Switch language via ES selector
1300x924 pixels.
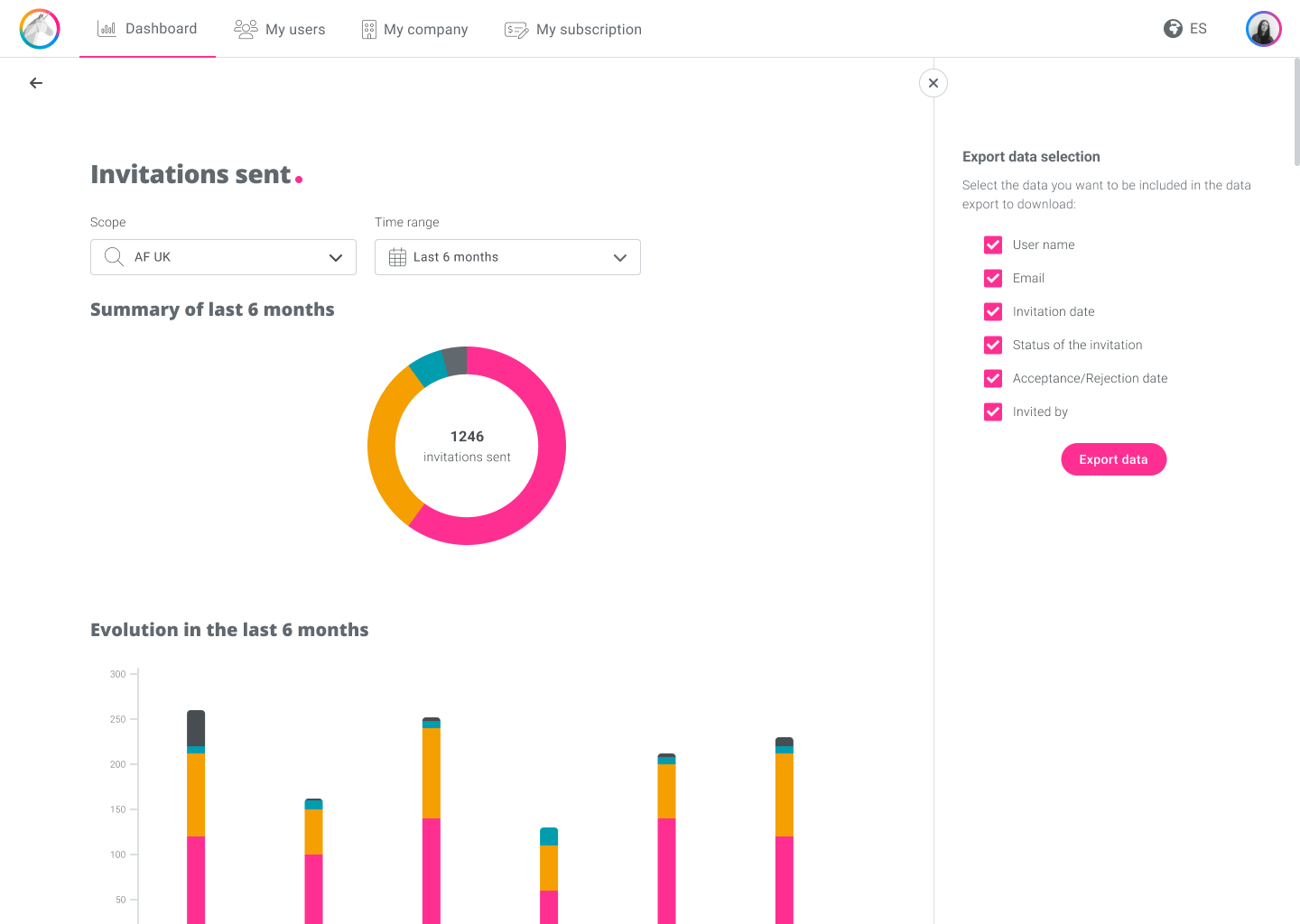[x=1198, y=29]
